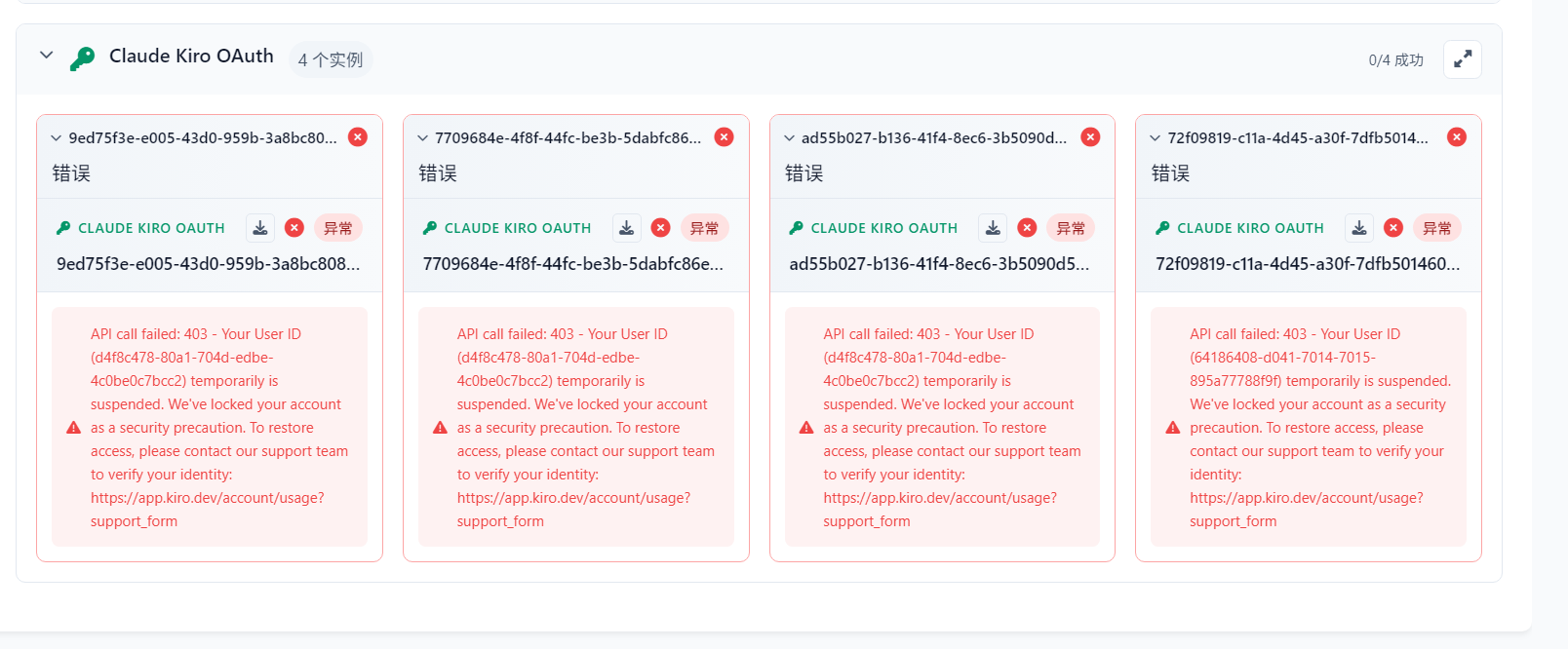Collapse the ad55b027-b136 card chevron
The image size is (1568, 649).
tap(789, 138)
